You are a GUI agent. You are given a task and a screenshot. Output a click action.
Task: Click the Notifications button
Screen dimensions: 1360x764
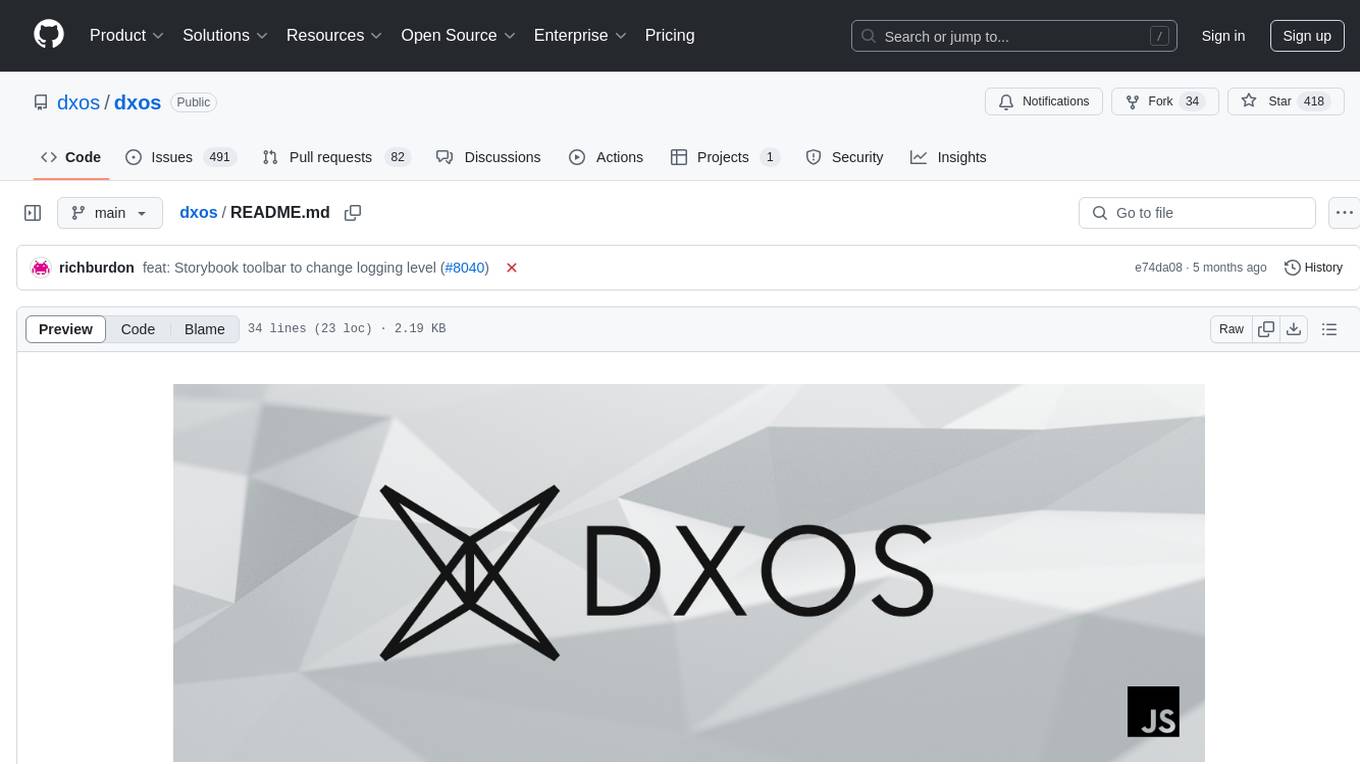point(1044,101)
